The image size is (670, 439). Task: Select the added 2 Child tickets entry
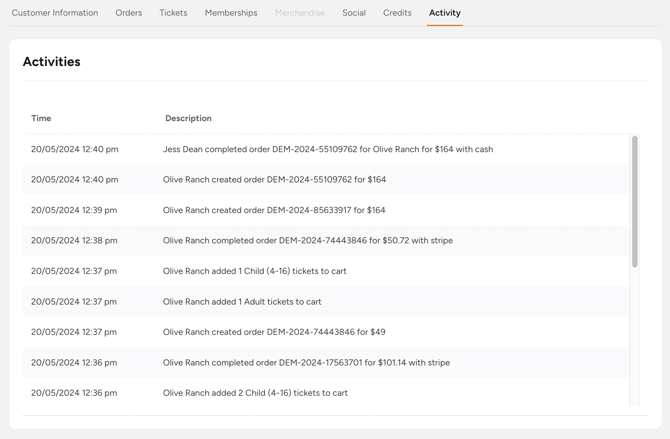(326, 393)
